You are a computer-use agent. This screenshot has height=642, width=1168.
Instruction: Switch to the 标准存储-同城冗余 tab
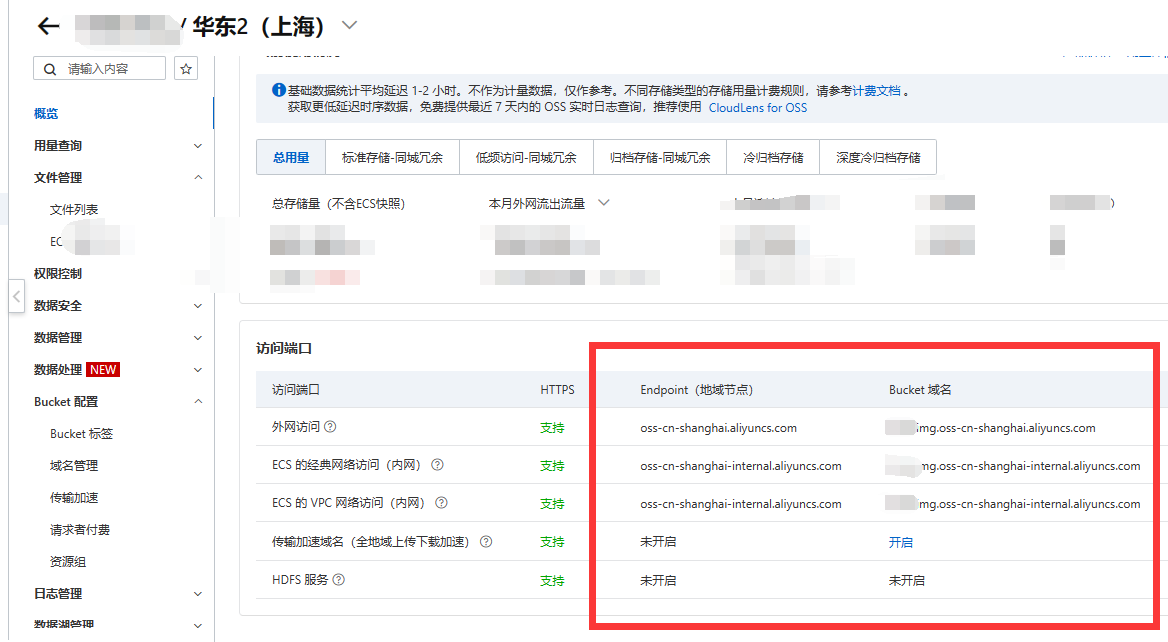392,158
